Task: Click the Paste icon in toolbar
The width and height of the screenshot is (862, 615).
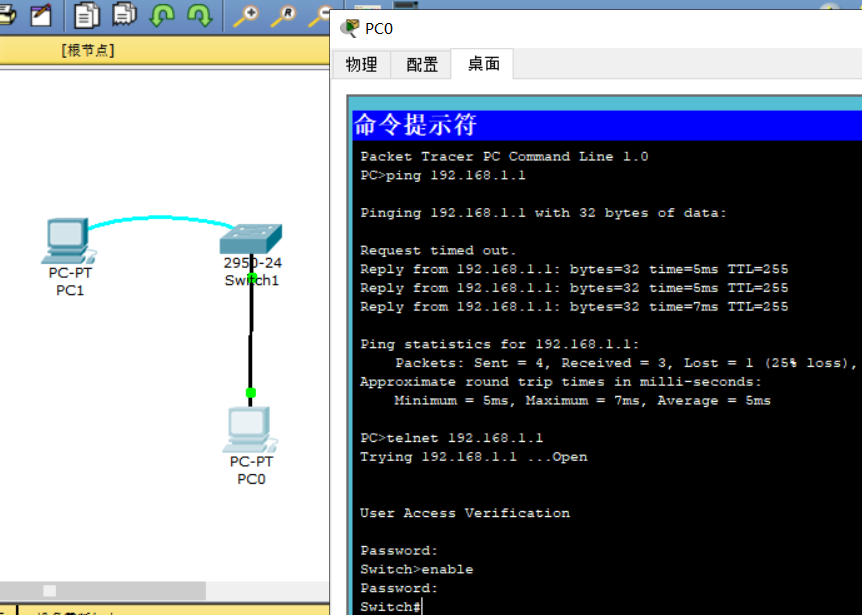Action: (125, 14)
